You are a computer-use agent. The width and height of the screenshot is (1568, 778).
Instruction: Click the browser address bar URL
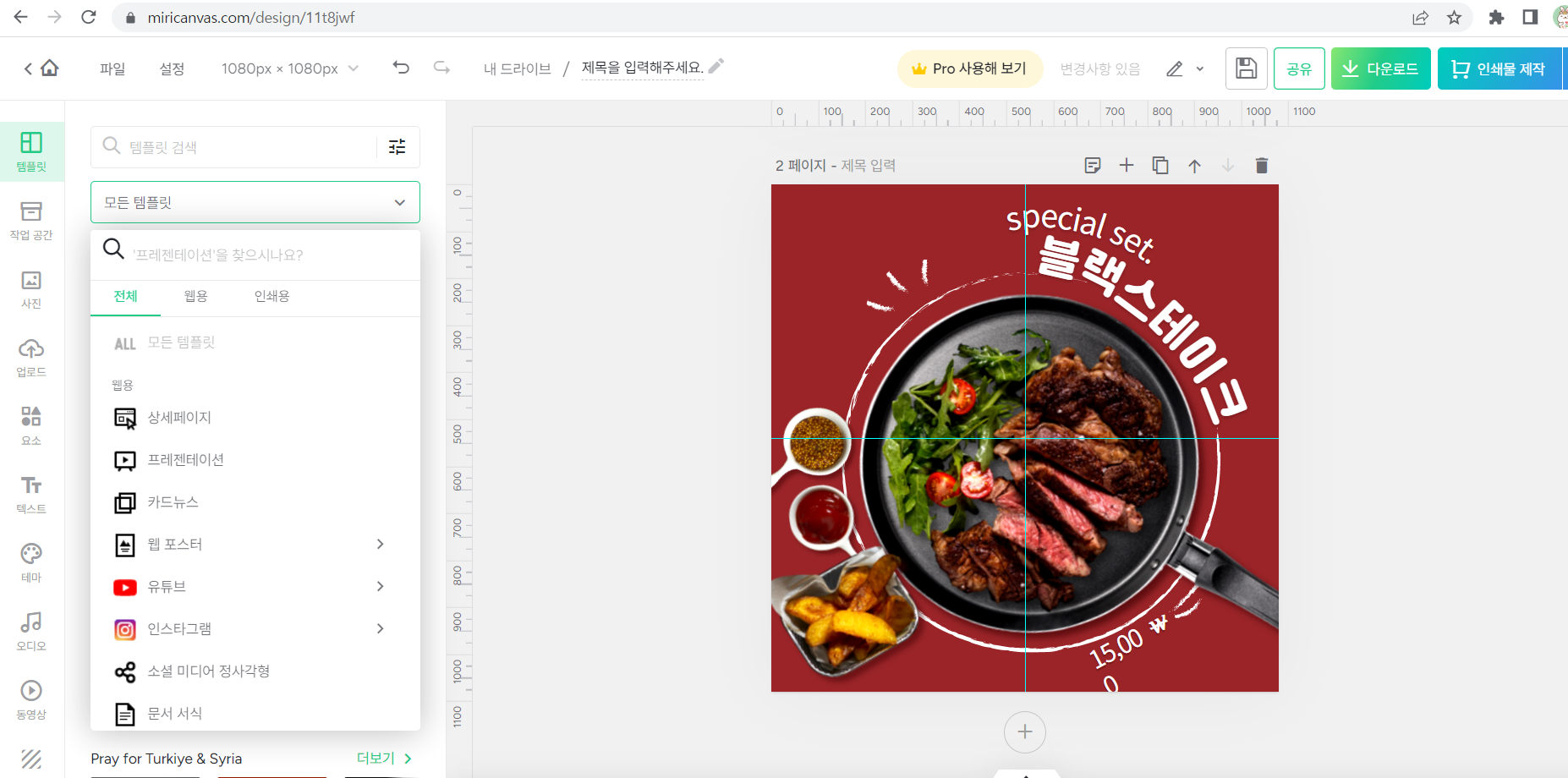251,18
